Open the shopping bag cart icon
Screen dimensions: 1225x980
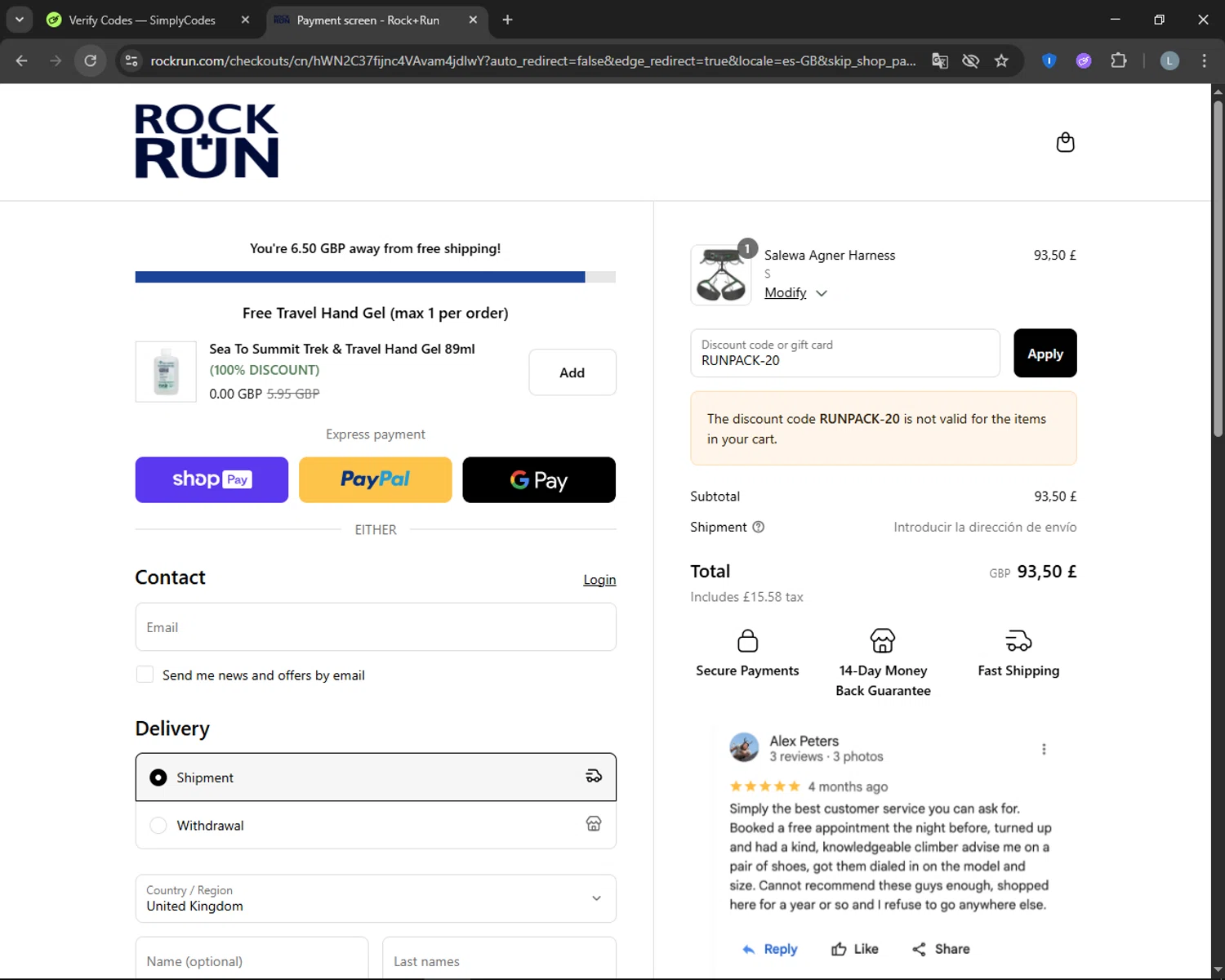click(1065, 142)
